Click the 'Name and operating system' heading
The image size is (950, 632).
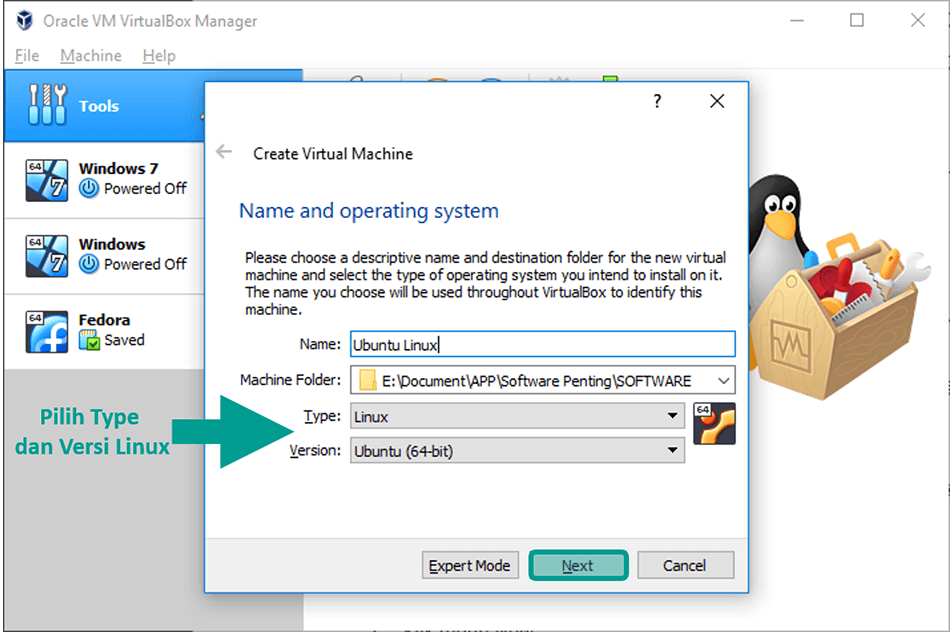click(369, 211)
